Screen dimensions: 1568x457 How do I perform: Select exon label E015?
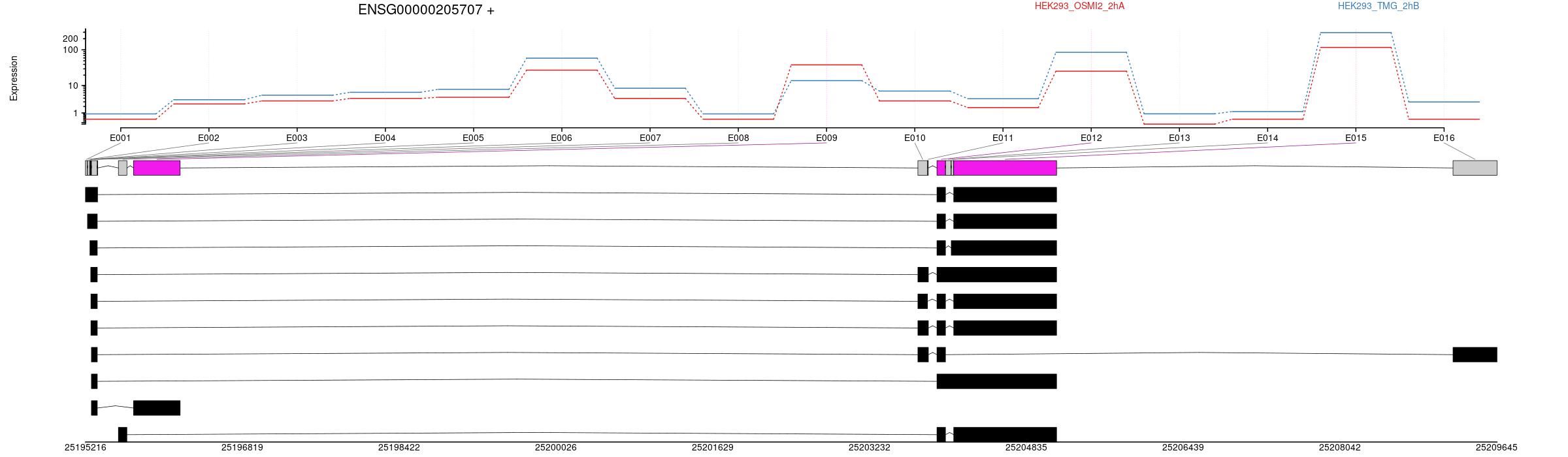click(x=1356, y=138)
